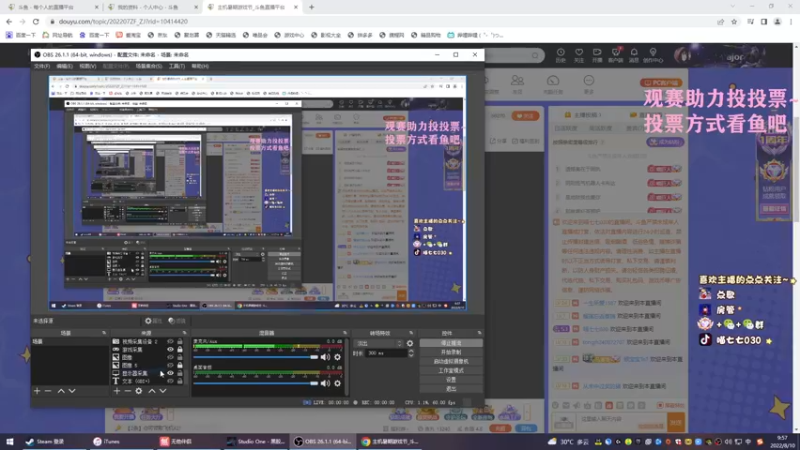Toggle visibility of 文本 (GDI+) source
Screen dimensions: 800x450
tap(170, 381)
